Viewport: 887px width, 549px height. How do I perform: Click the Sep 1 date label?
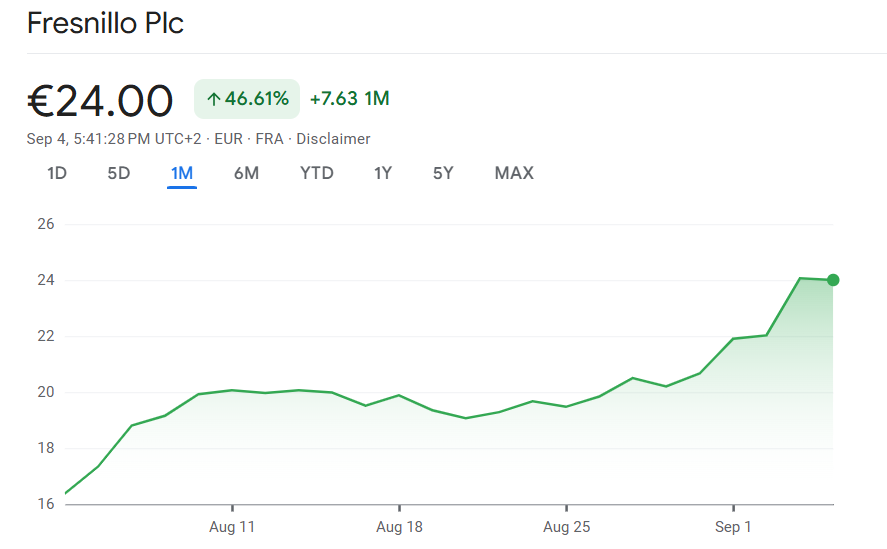(733, 527)
